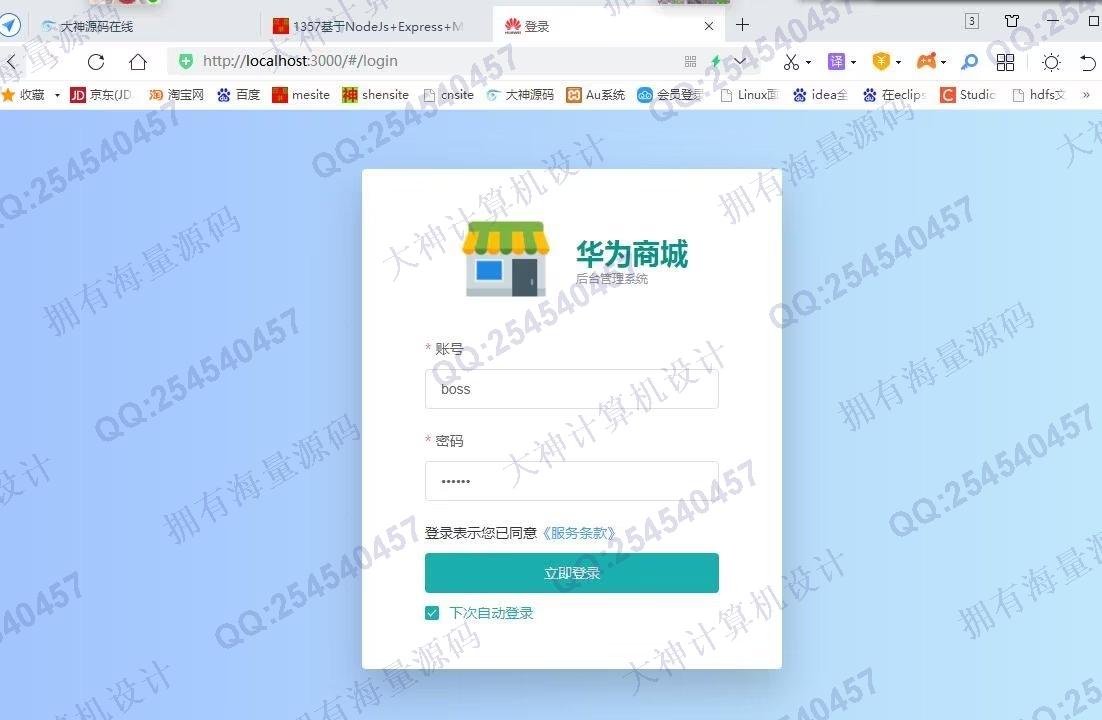Viewport: 1102px width, 720px height.
Task: Click the browser back arrow
Action: (x=11, y=62)
